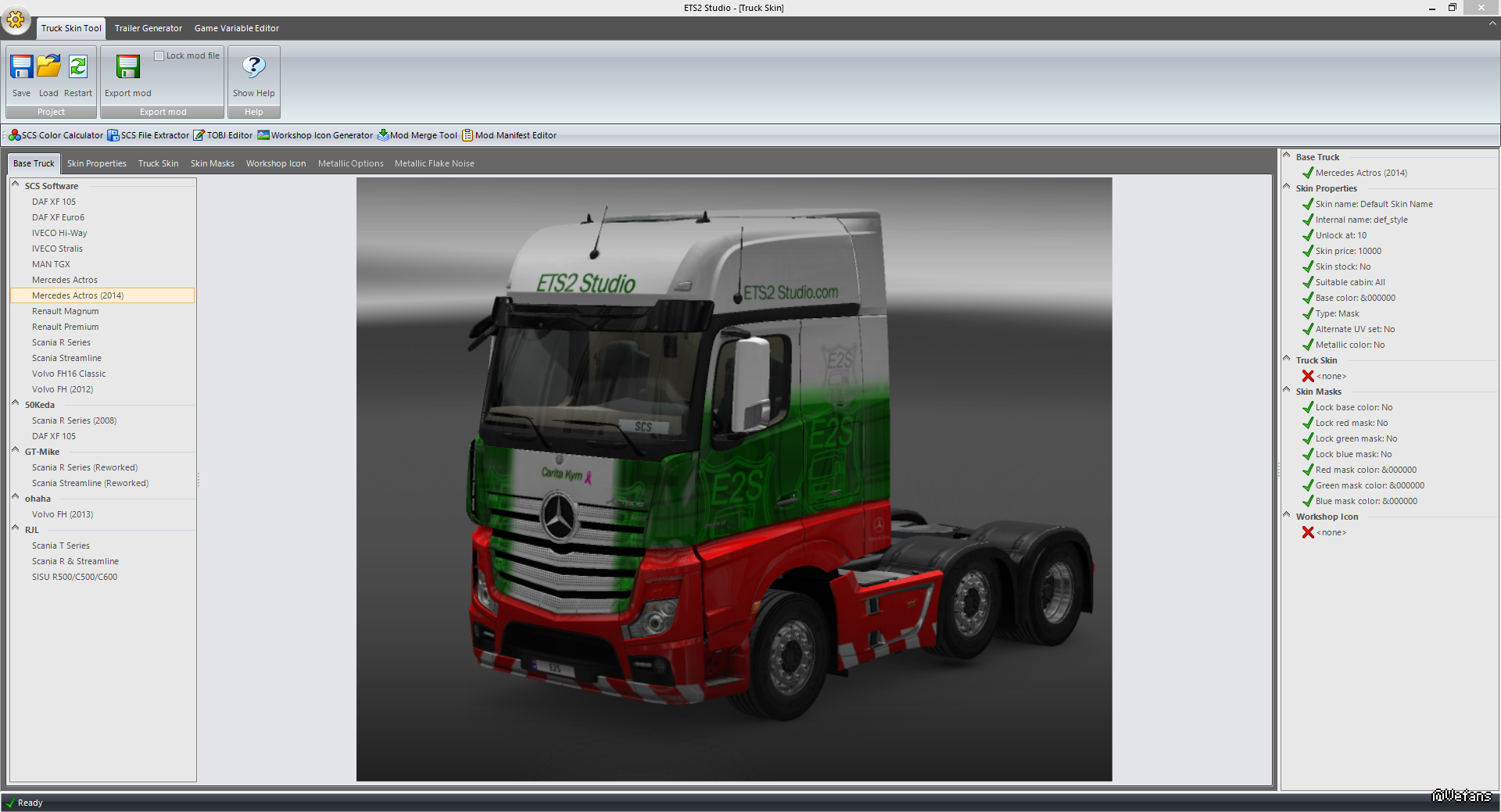The width and height of the screenshot is (1501, 812).
Task: Launch the SCS Color Calculator tool
Action: point(56,135)
